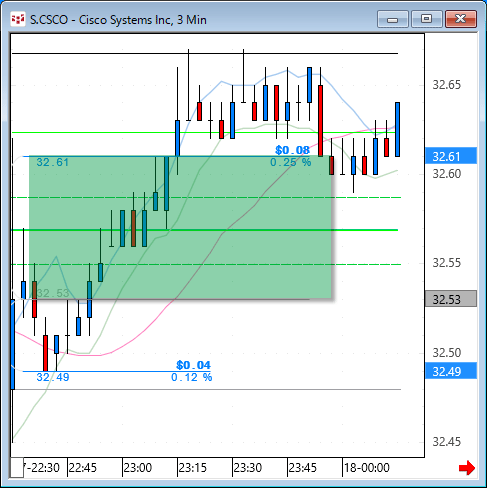Viewport: 487px width, 488px height.
Task: Click the 32.53 label inside the green box
Action: (53, 293)
